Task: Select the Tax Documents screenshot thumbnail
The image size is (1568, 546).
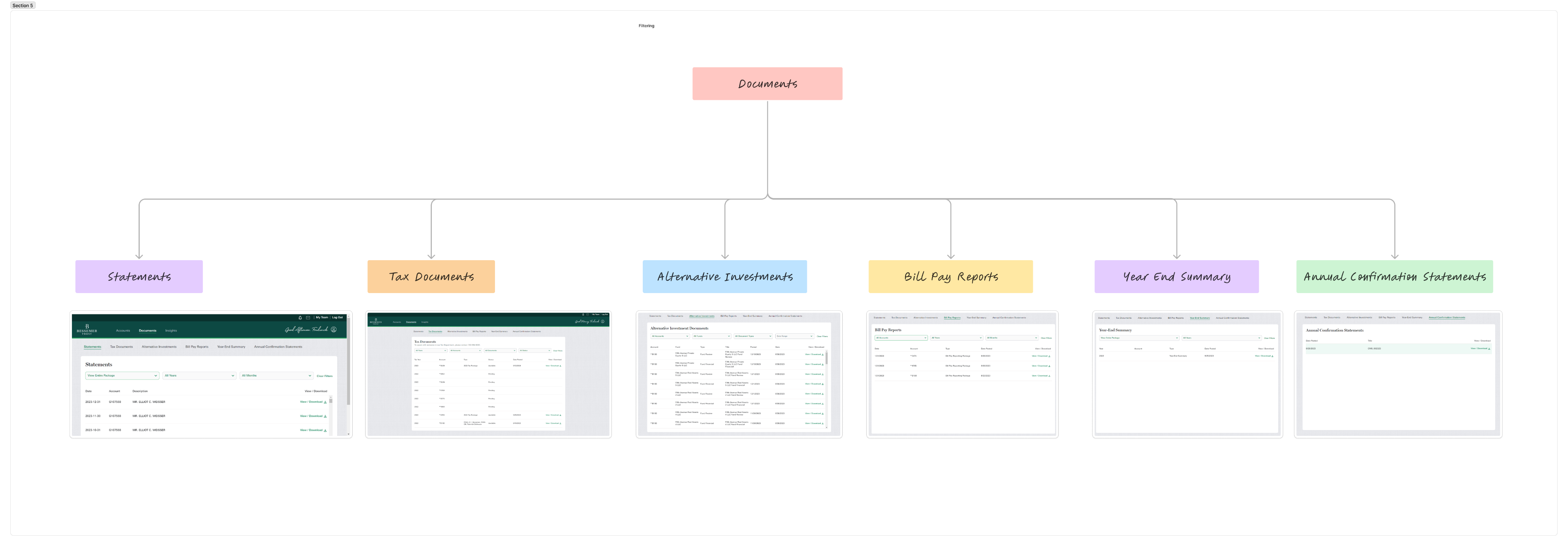Action: (488, 374)
